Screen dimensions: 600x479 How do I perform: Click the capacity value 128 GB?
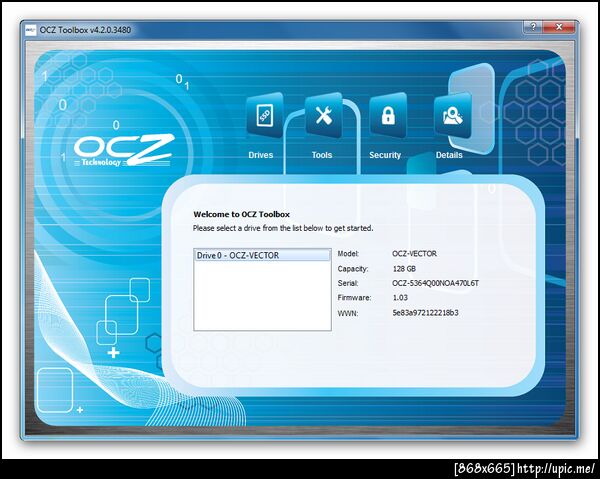(404, 269)
